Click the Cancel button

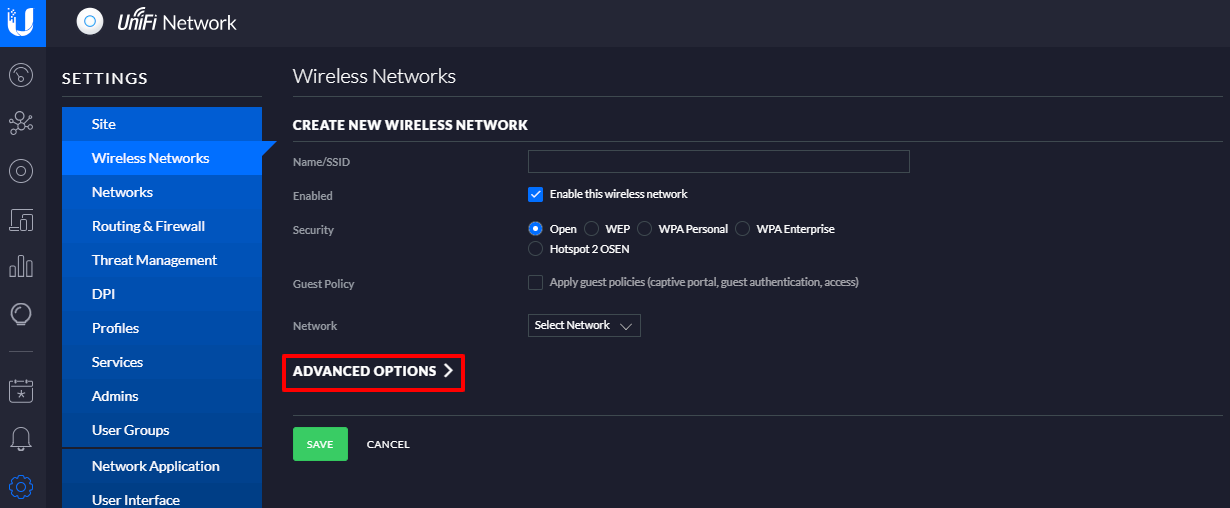388,444
